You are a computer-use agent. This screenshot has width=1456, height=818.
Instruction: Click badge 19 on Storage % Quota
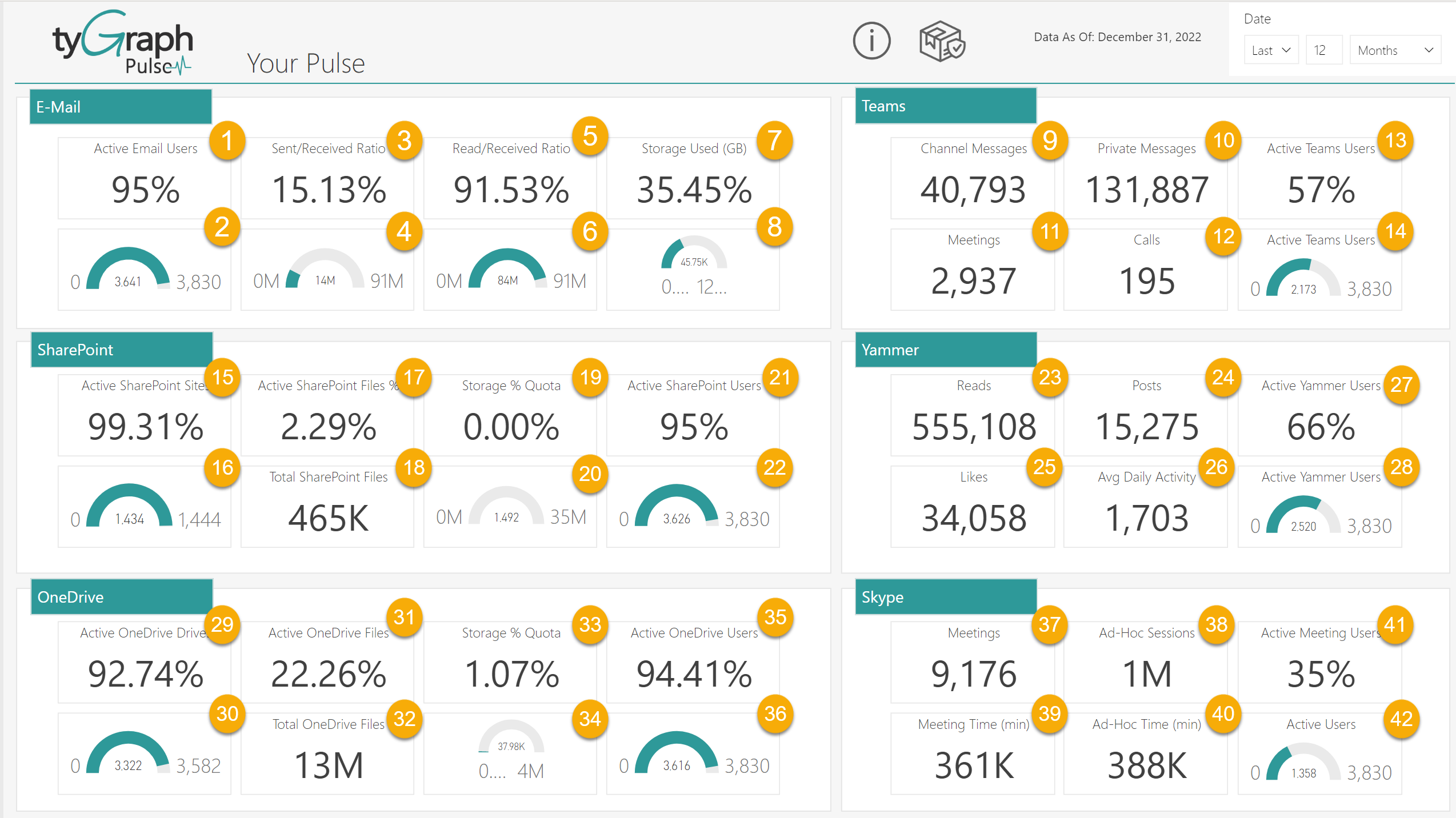[590, 378]
